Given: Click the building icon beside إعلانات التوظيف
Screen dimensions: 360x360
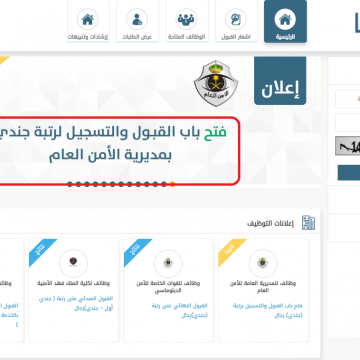Looking at the screenshot, I should coord(308,223).
